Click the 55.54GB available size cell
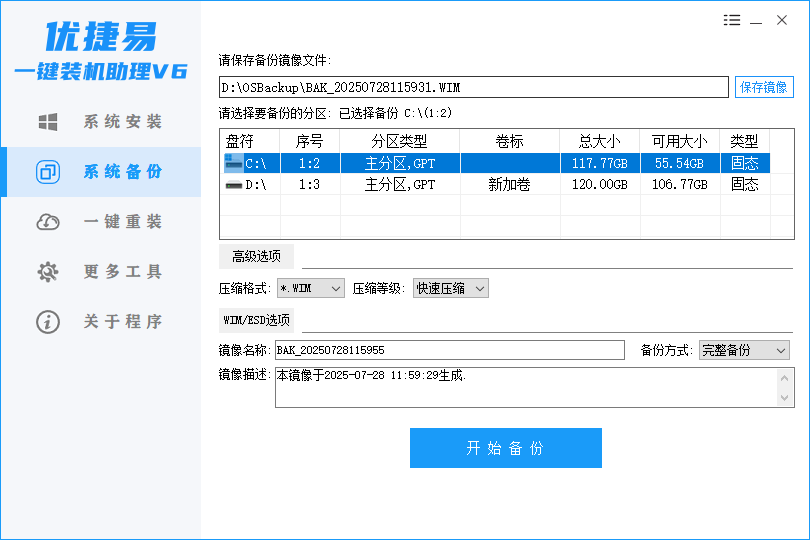The image size is (810, 540). click(679, 163)
